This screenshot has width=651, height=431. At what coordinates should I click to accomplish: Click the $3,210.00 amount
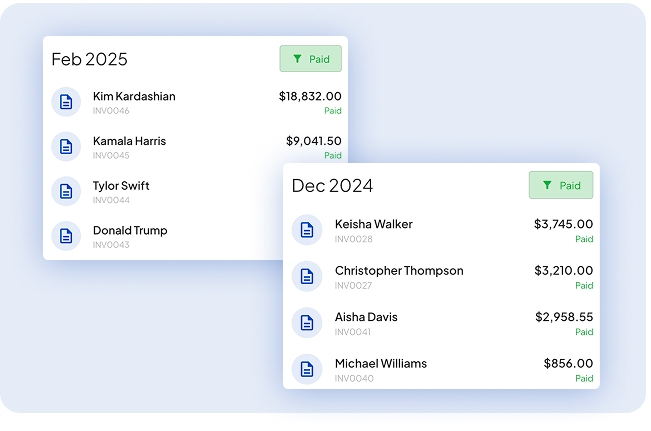[x=564, y=271]
